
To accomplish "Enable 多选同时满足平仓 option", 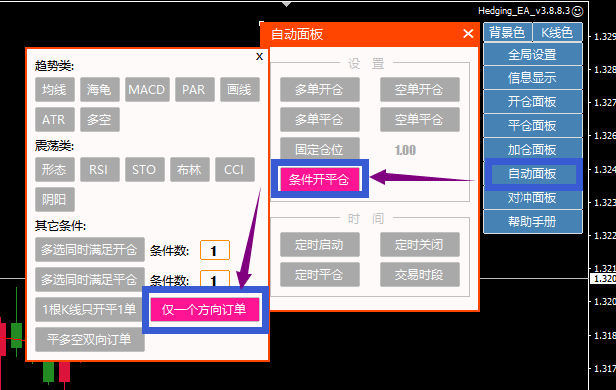I will coord(90,279).
